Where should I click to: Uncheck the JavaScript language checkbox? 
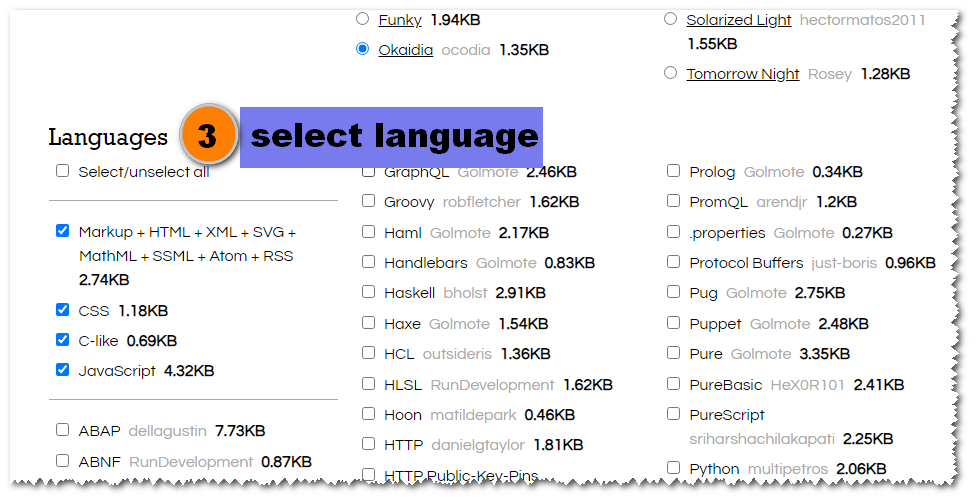[62, 369]
